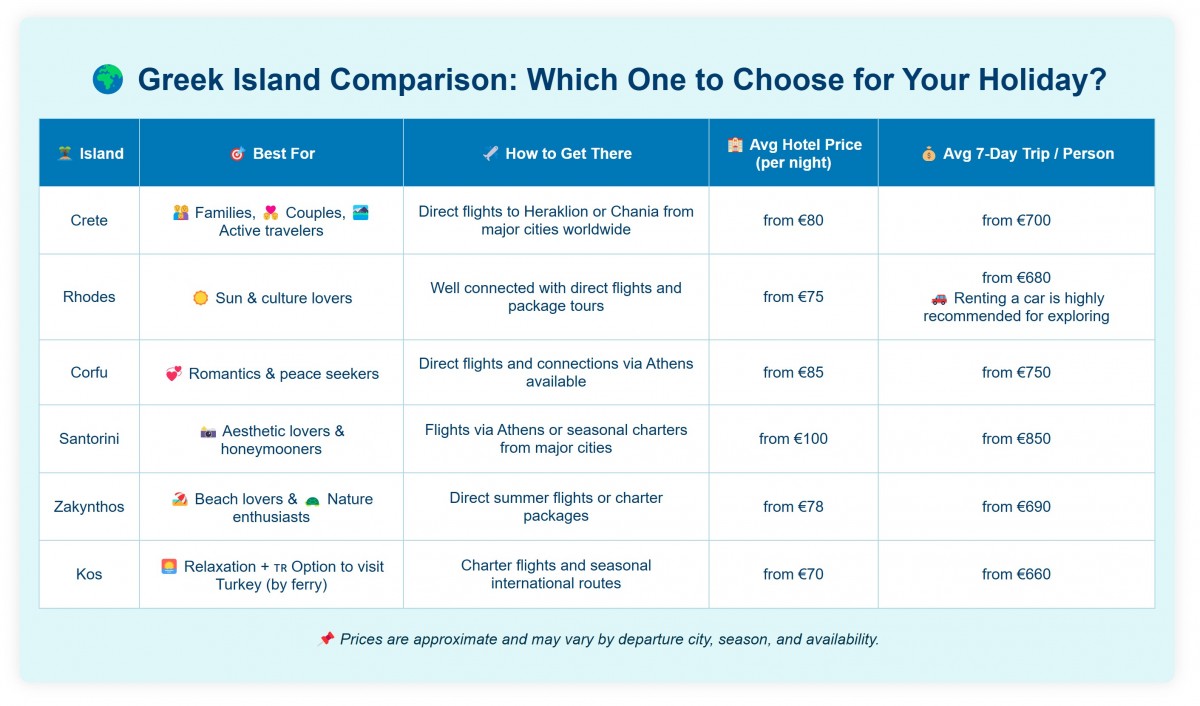Click the sun icon beside Sun & culture lovers

click(x=200, y=298)
